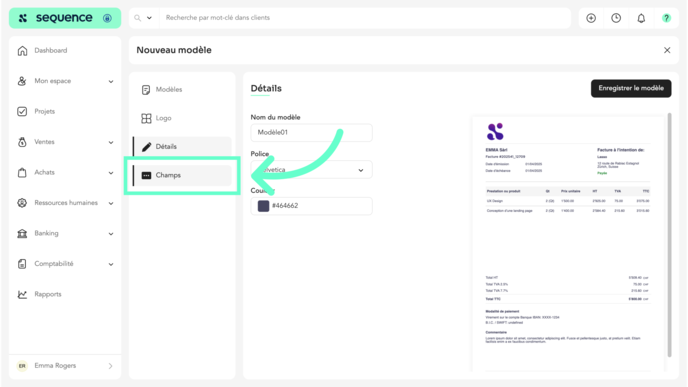Click the circular badge beside Sequence logo

(x=107, y=18)
